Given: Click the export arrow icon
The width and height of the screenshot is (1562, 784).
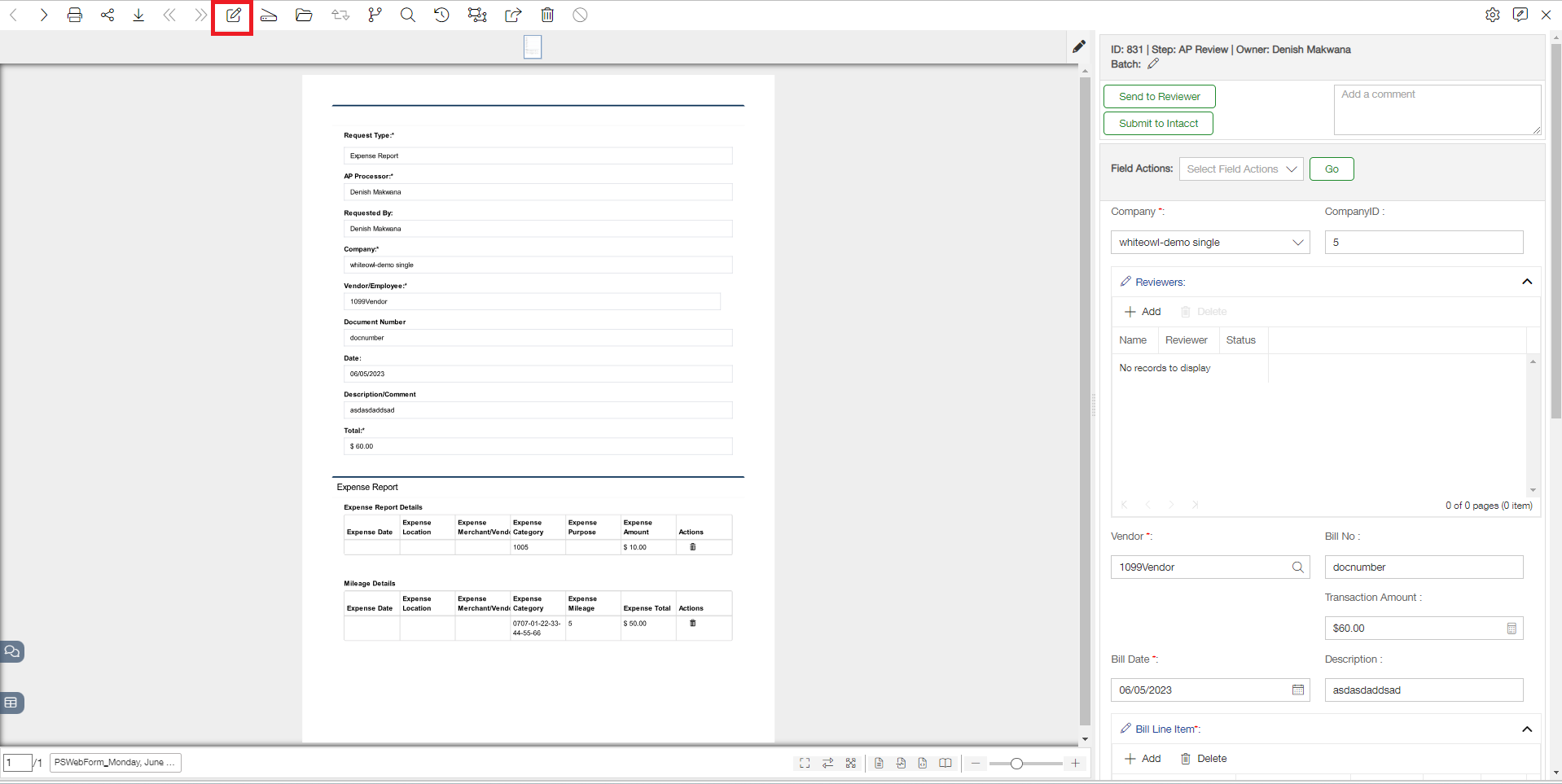Looking at the screenshot, I should coord(513,15).
